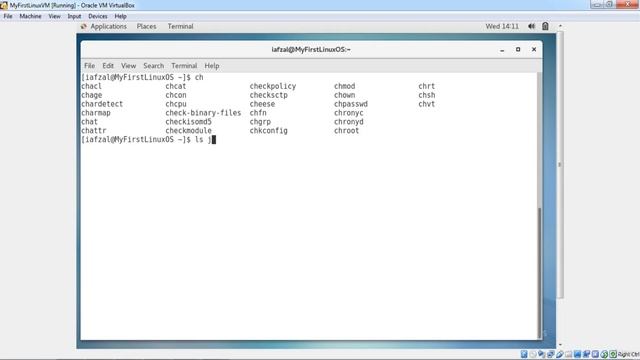640x360 pixels.
Task: Click the 'checkisomd5' entry
Action: point(189,122)
